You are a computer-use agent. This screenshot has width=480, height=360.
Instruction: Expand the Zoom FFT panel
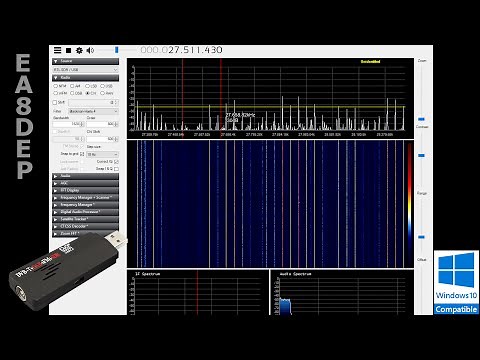point(86,234)
